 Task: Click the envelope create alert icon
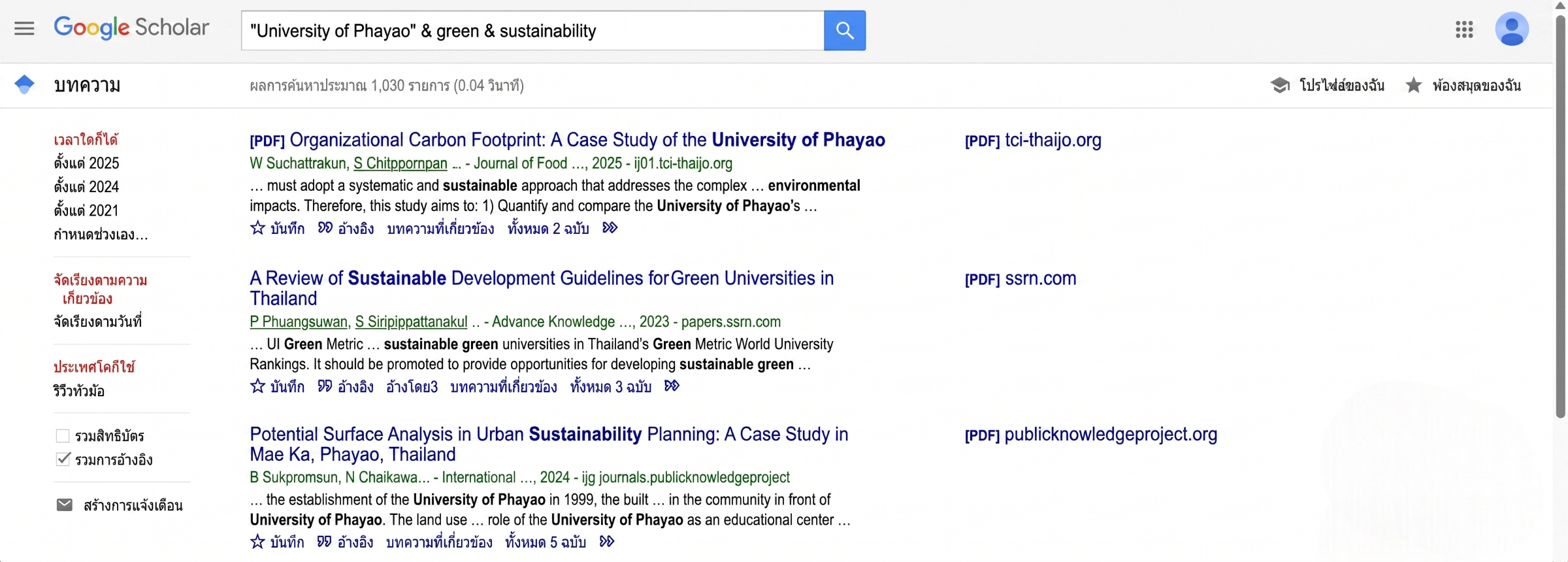(x=64, y=504)
